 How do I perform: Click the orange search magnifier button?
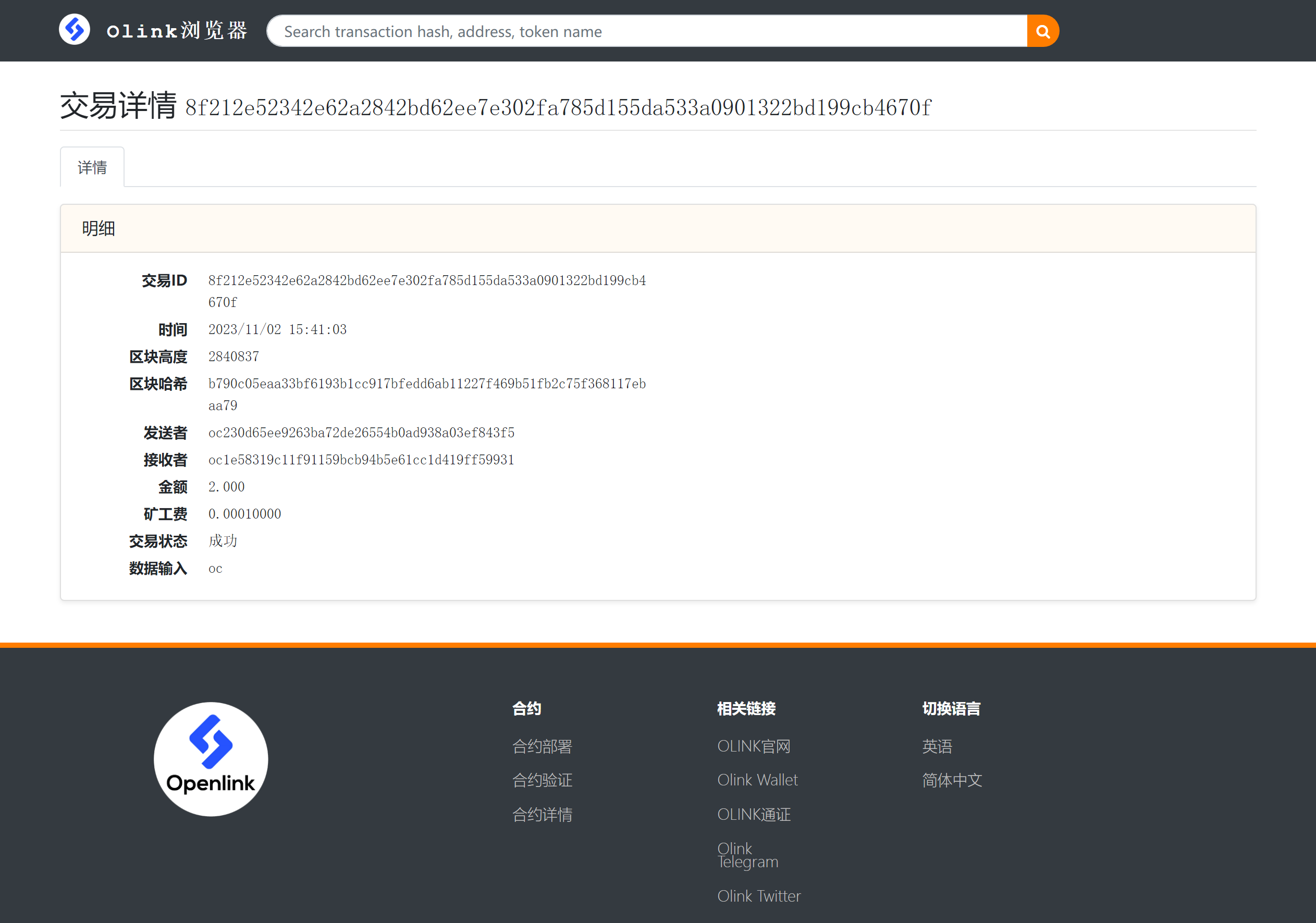tap(1042, 31)
